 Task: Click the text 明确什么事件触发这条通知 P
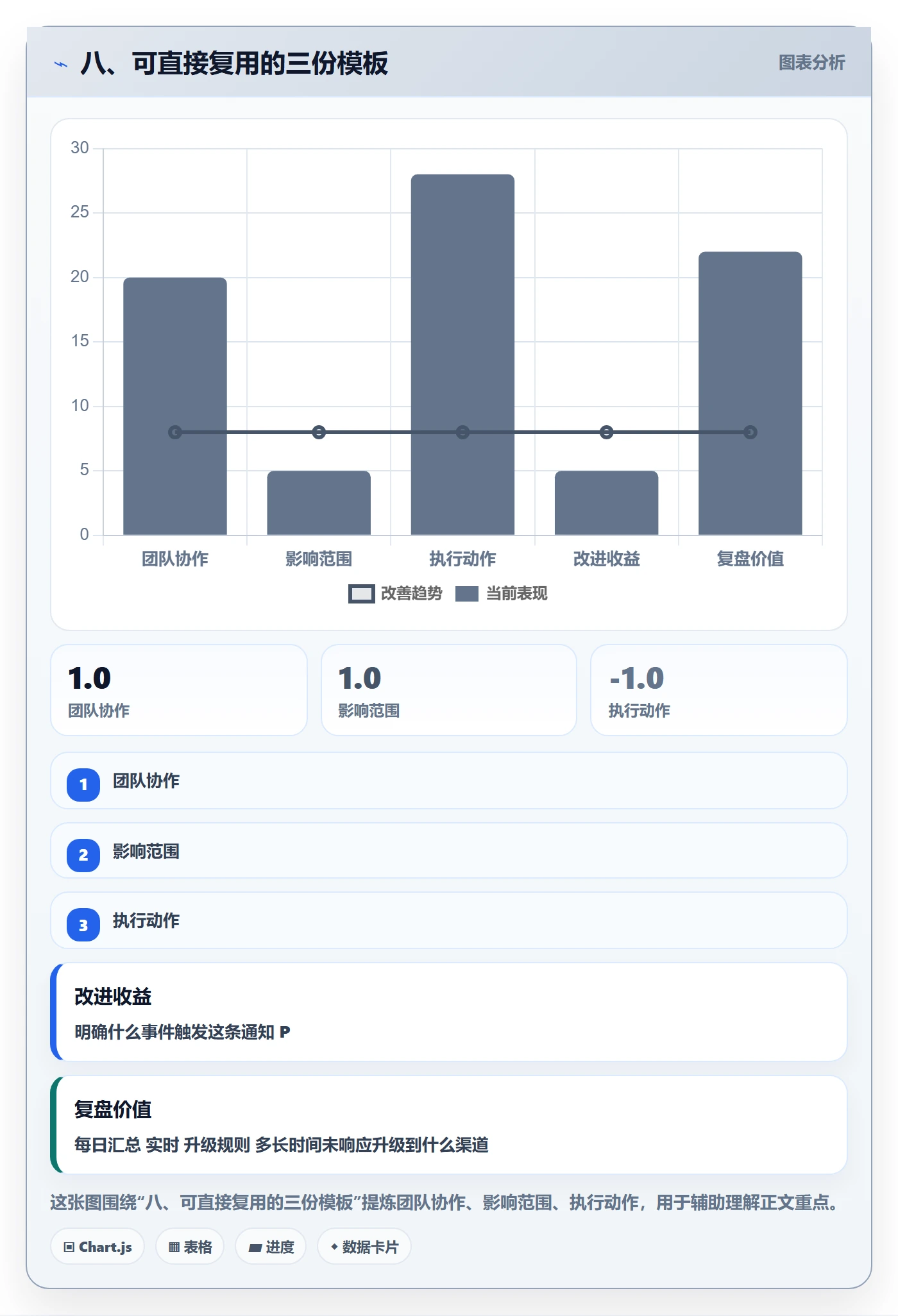pyautogui.click(x=182, y=1032)
